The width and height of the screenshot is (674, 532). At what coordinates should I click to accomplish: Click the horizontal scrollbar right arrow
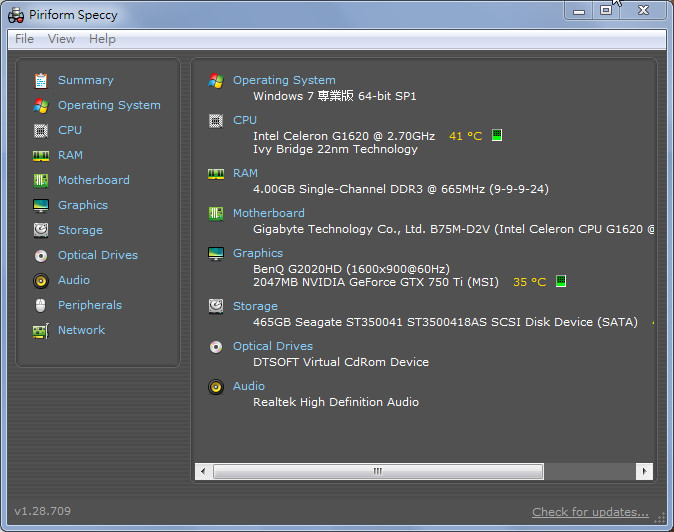click(644, 471)
